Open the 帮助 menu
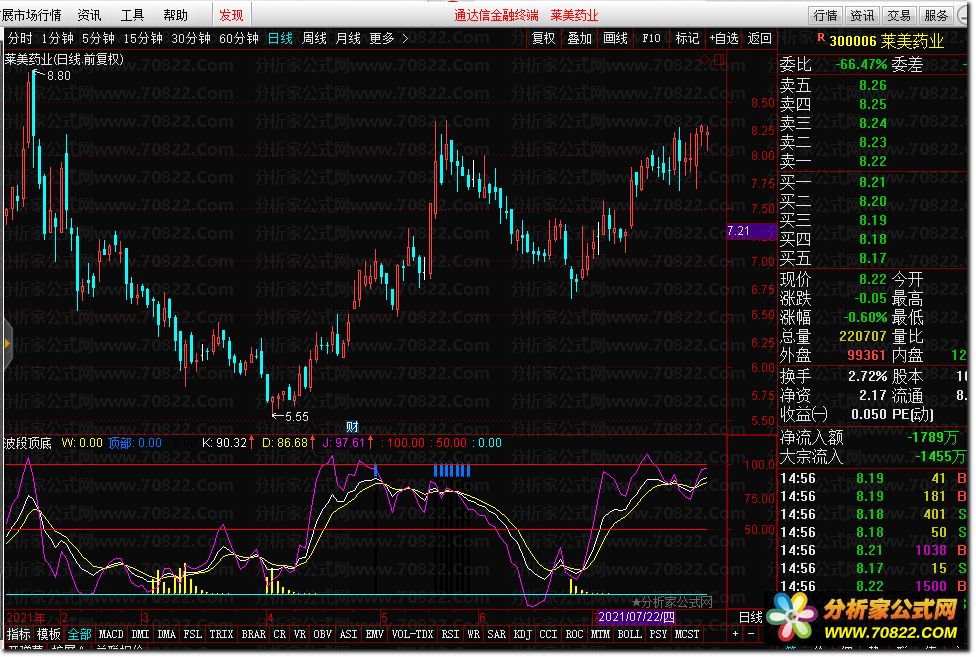 [x=176, y=15]
